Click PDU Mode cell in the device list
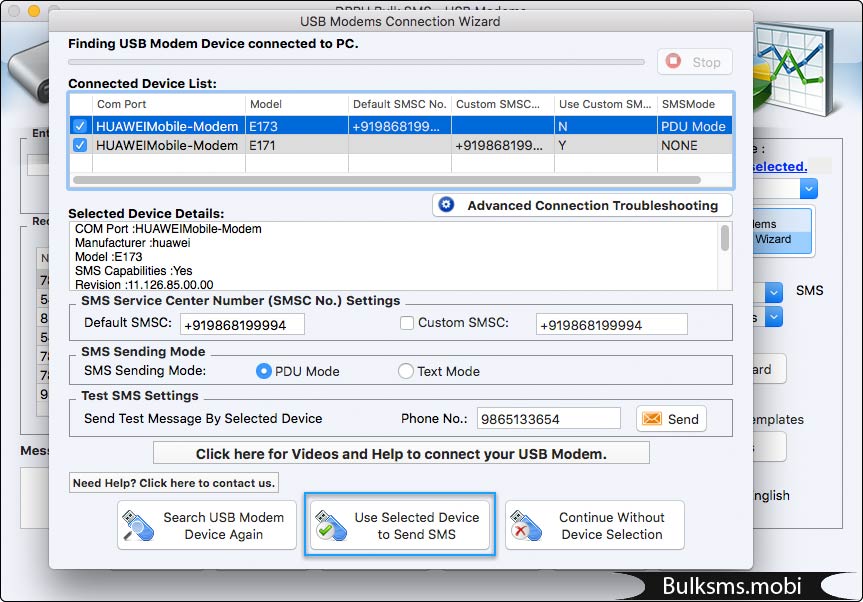 coord(693,127)
